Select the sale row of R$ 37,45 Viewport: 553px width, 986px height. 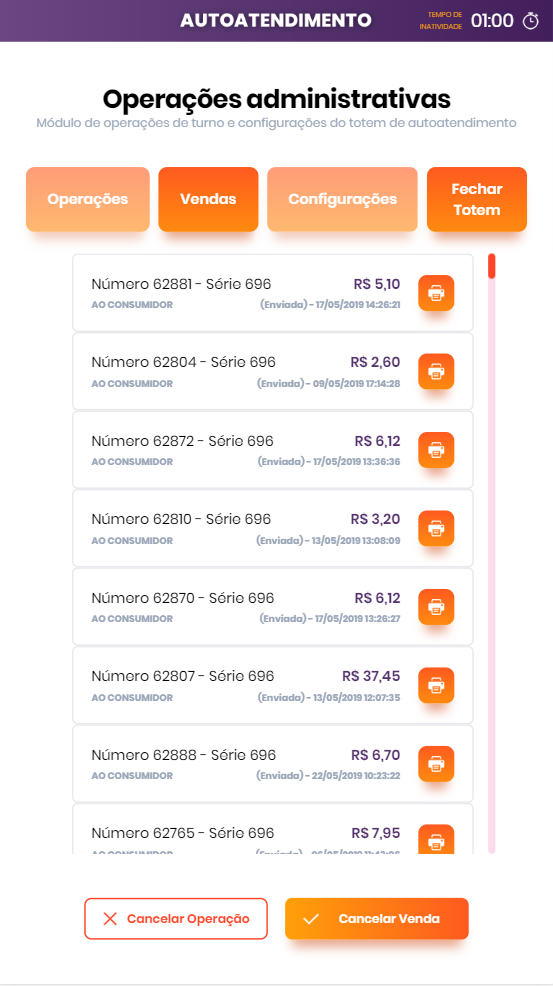point(273,685)
